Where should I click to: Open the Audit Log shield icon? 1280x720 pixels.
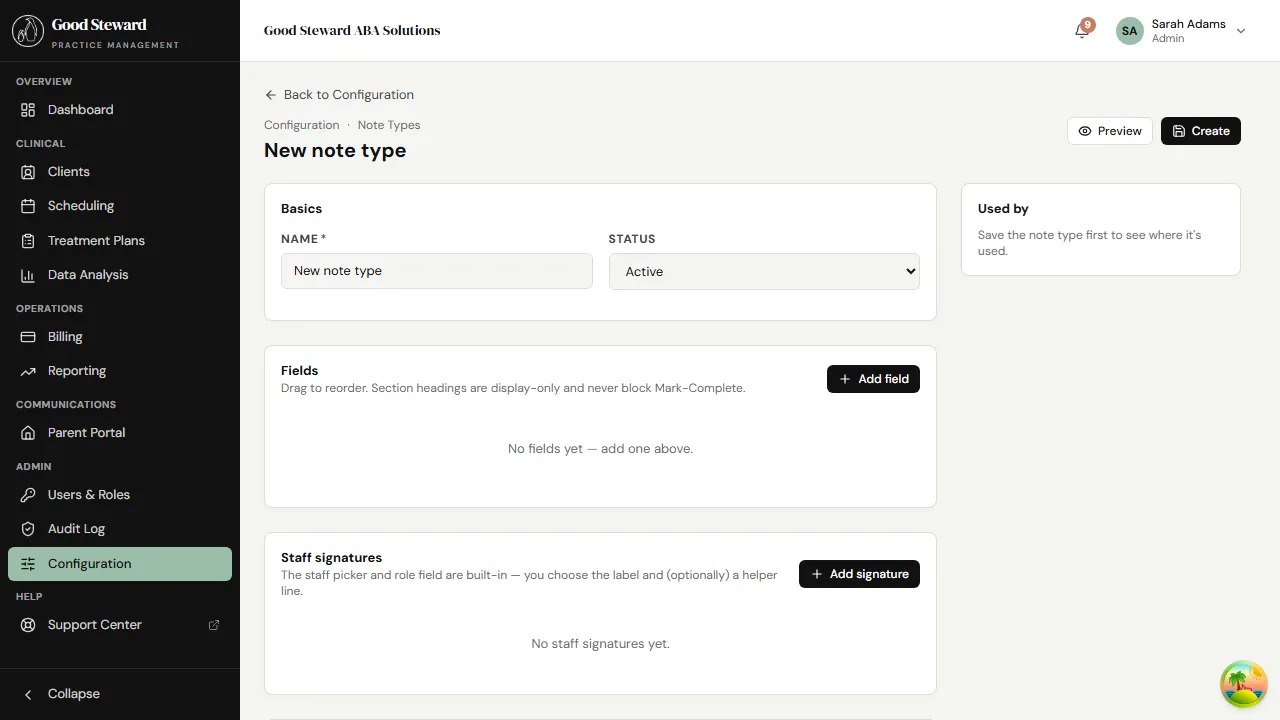pos(30,528)
